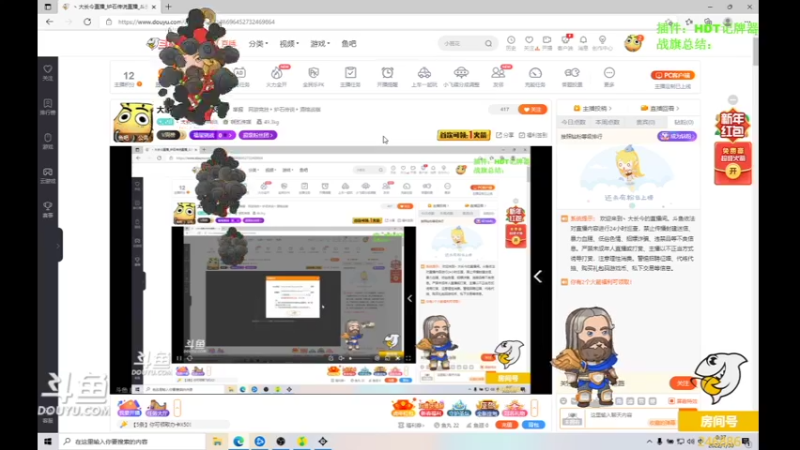Open a new browser tab with plus

pos(168,7)
